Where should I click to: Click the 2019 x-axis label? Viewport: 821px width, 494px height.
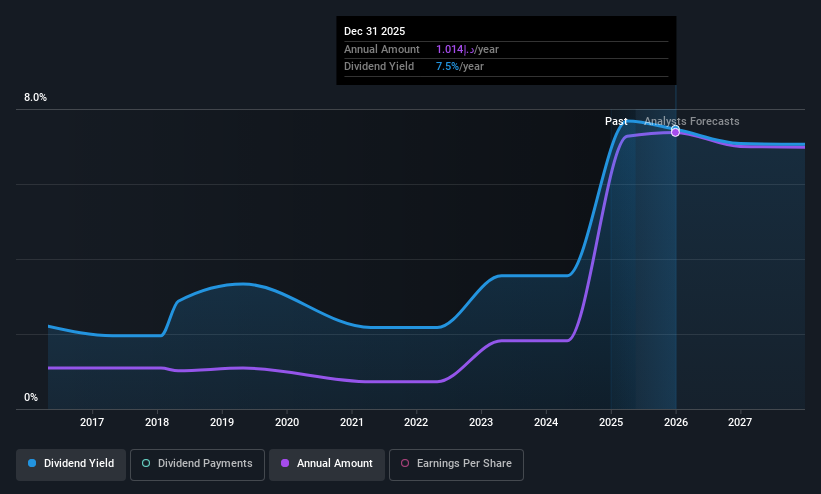[221, 422]
